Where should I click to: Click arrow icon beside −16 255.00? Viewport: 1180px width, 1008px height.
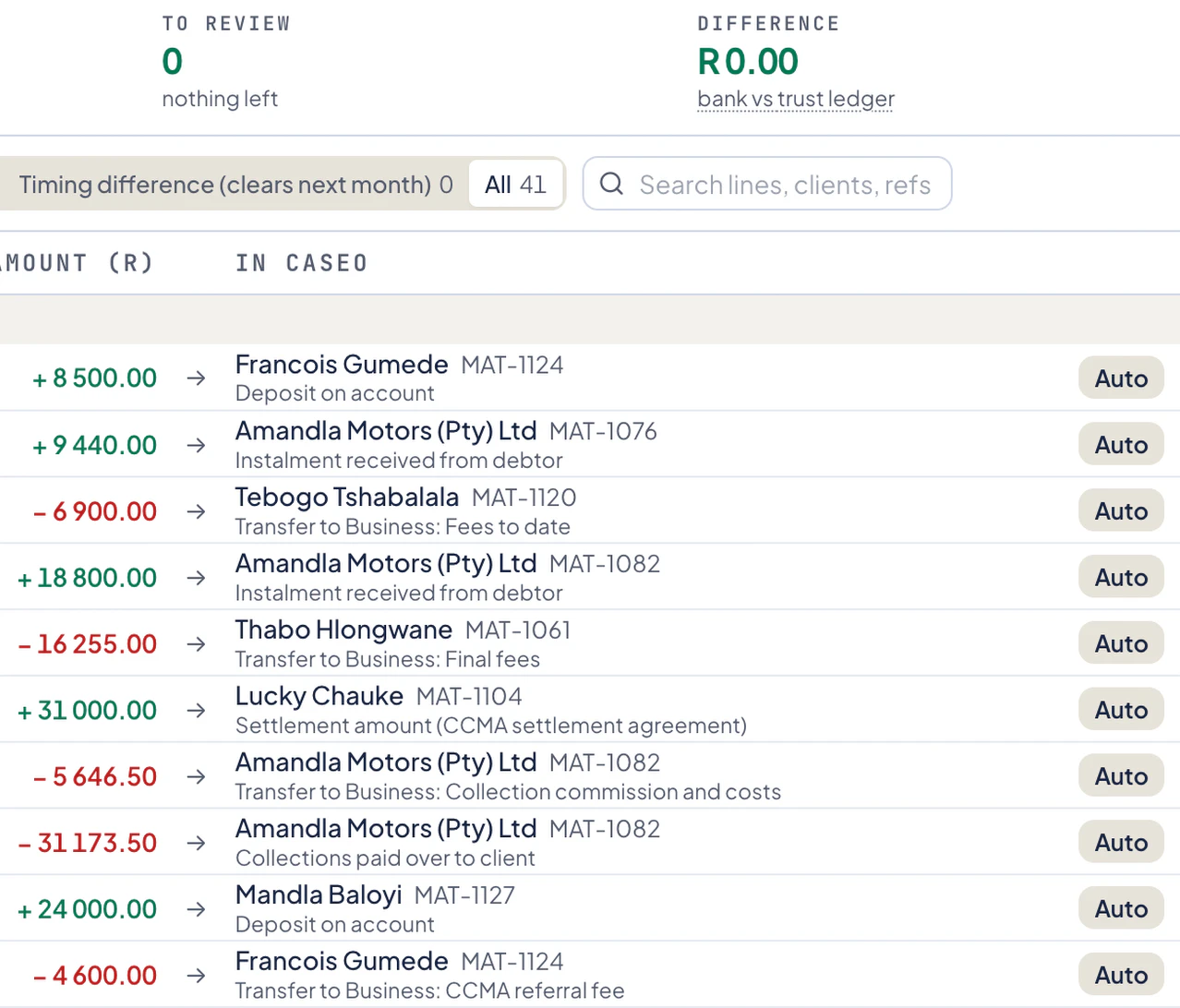[x=196, y=644]
